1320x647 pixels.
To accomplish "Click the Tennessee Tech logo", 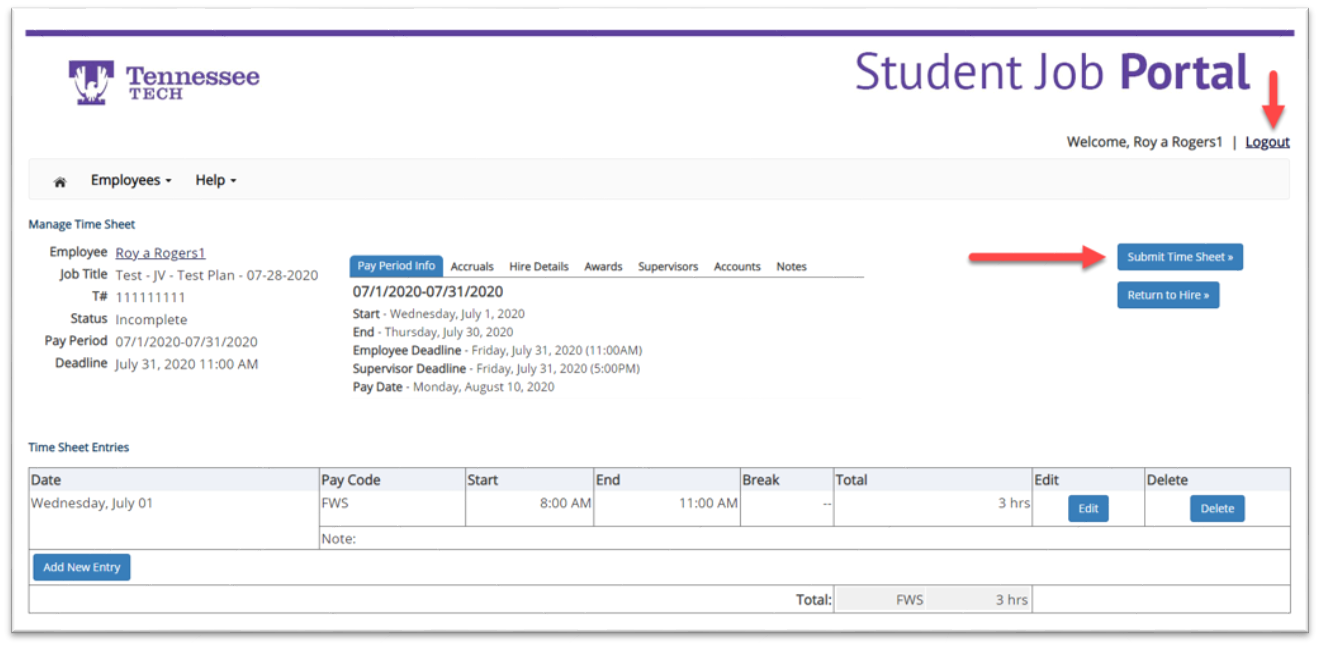I will coord(164,82).
